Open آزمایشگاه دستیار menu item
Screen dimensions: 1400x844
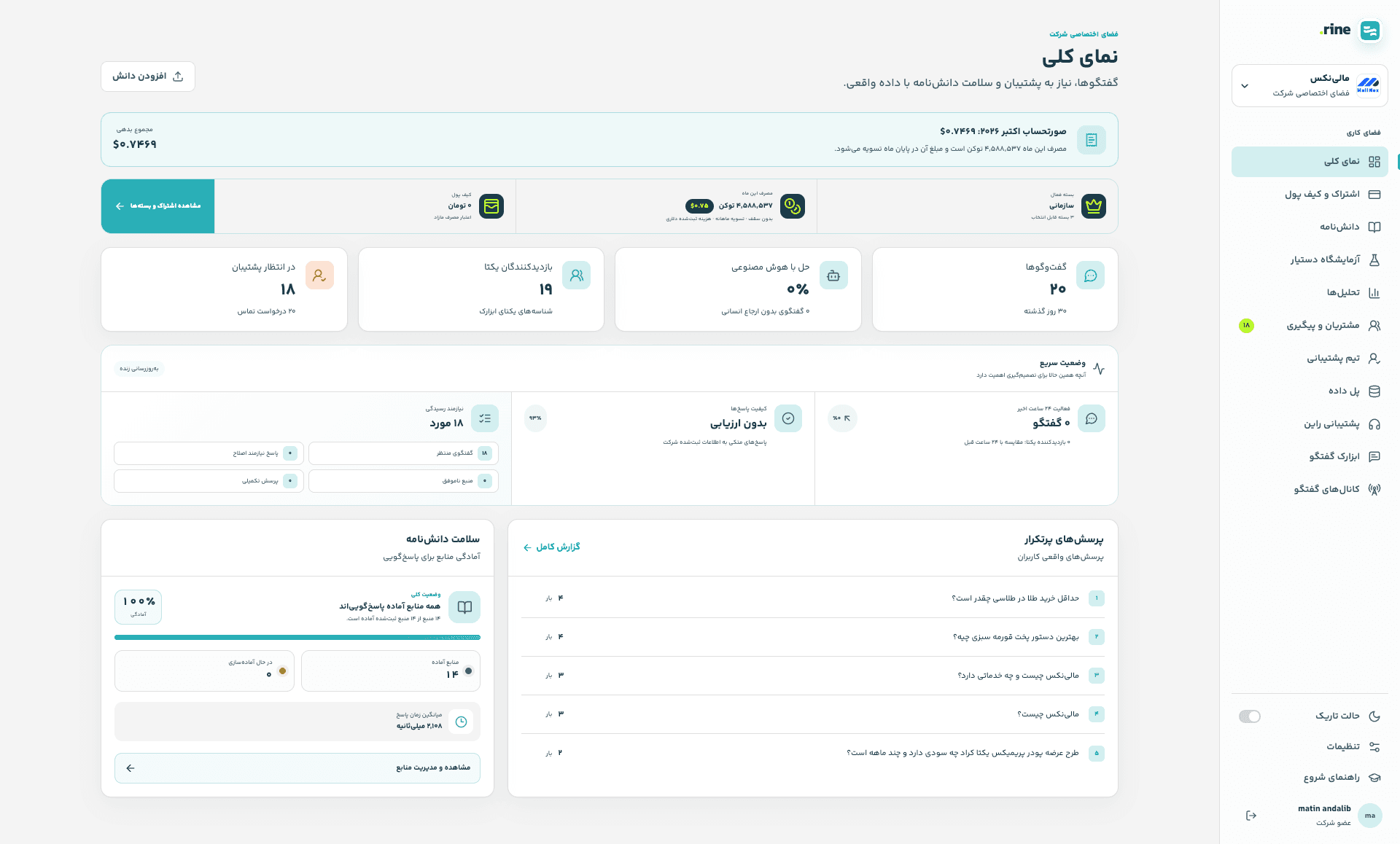1310,259
